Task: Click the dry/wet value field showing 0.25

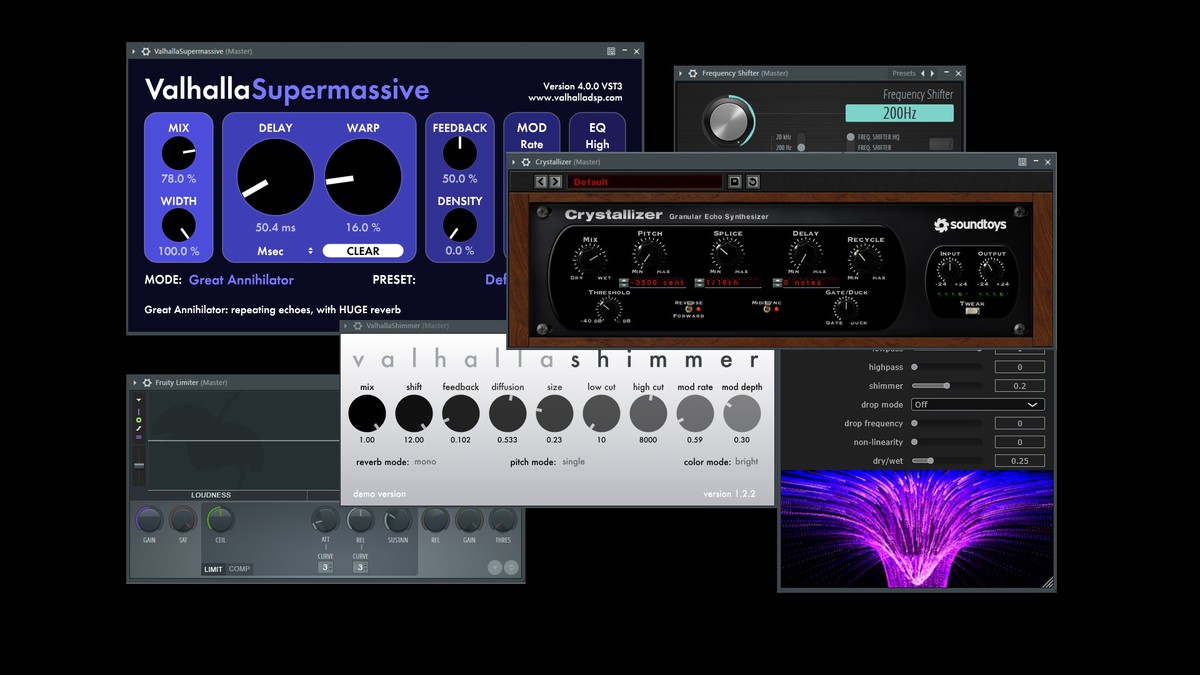Action: pos(1020,461)
